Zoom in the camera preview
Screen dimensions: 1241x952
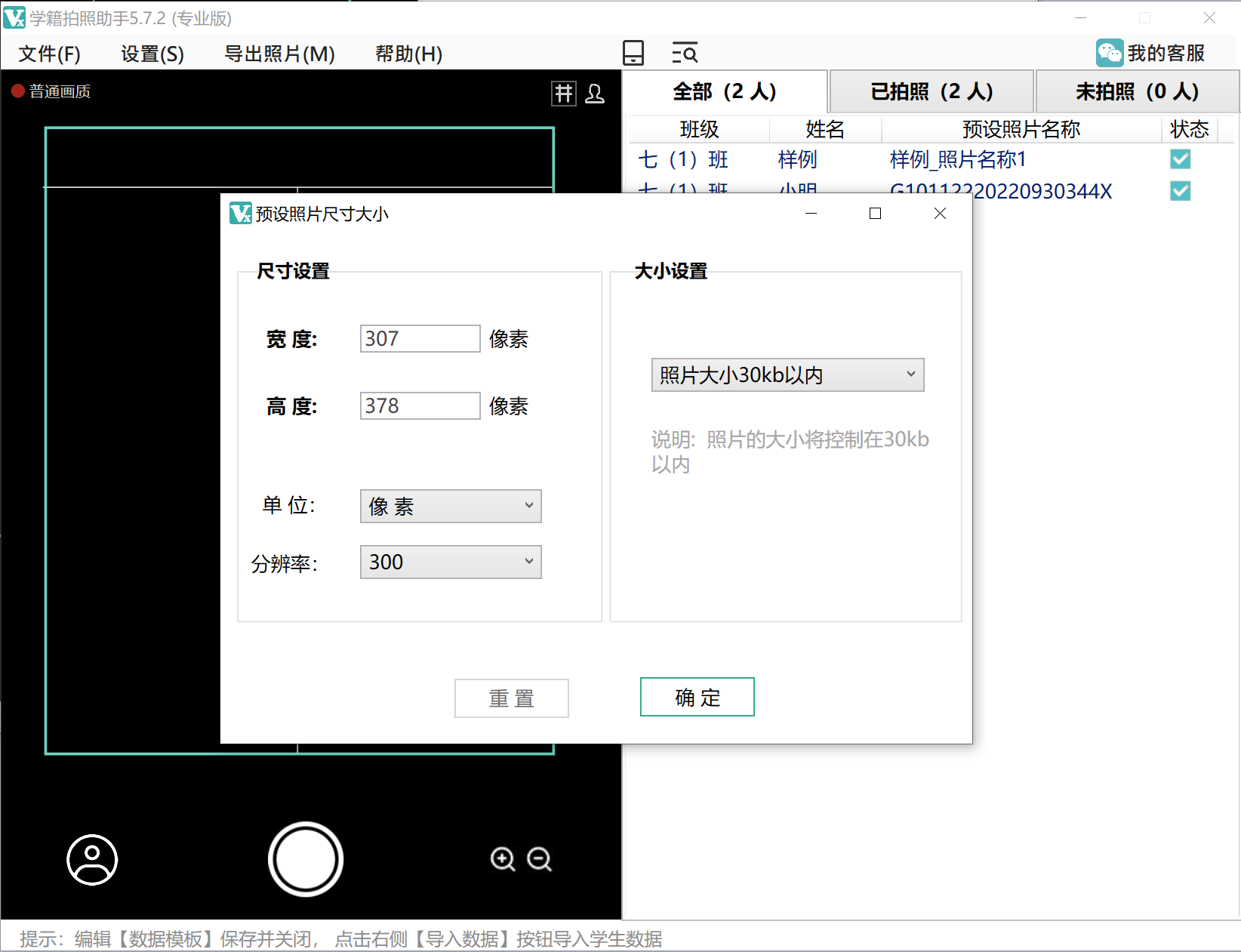pyautogui.click(x=503, y=859)
